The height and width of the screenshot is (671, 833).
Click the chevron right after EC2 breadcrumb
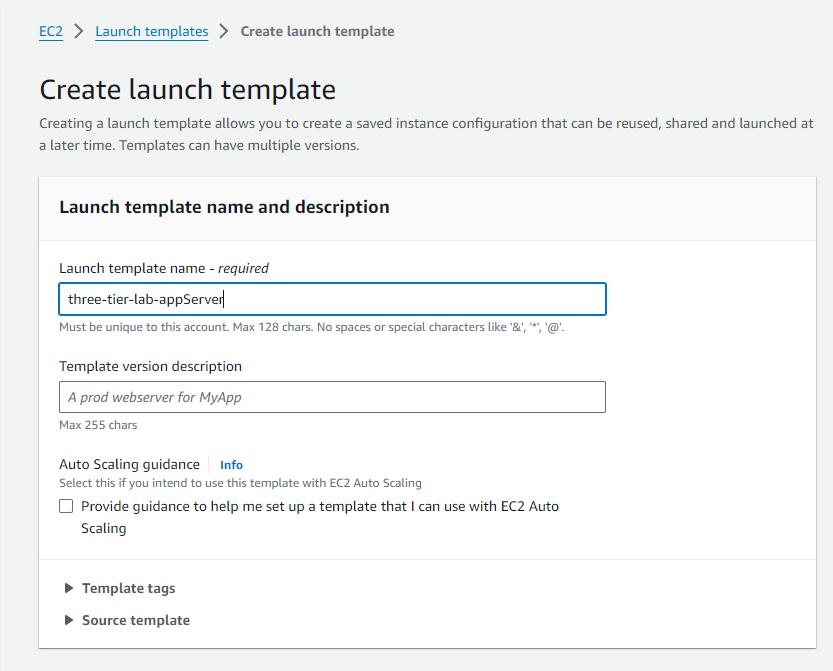(79, 32)
